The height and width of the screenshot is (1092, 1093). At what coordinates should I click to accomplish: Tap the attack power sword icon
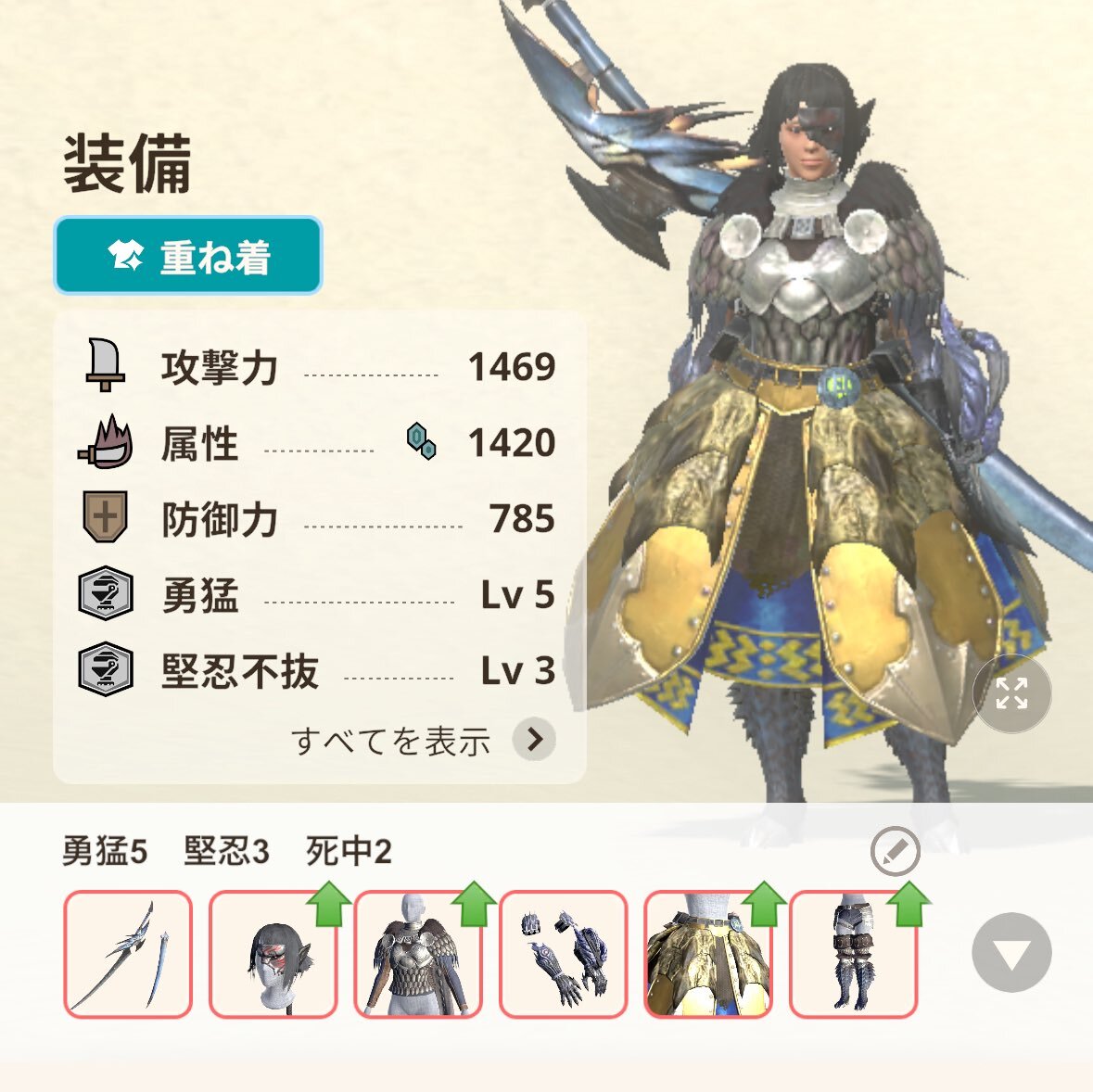106,365
